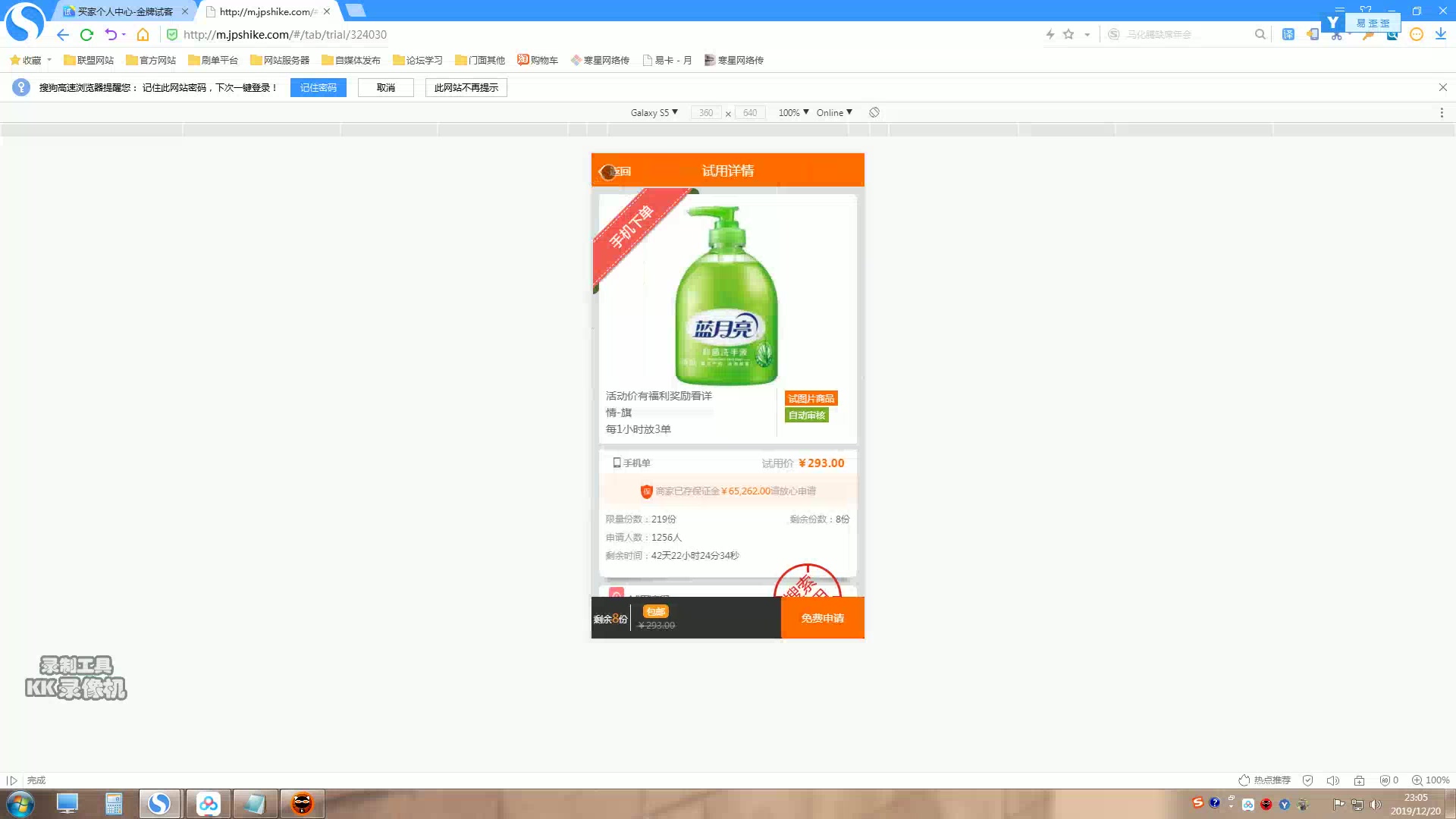The width and height of the screenshot is (1456, 819).
Task: Click the status bar security shield icon
Action: [x=1307, y=780]
